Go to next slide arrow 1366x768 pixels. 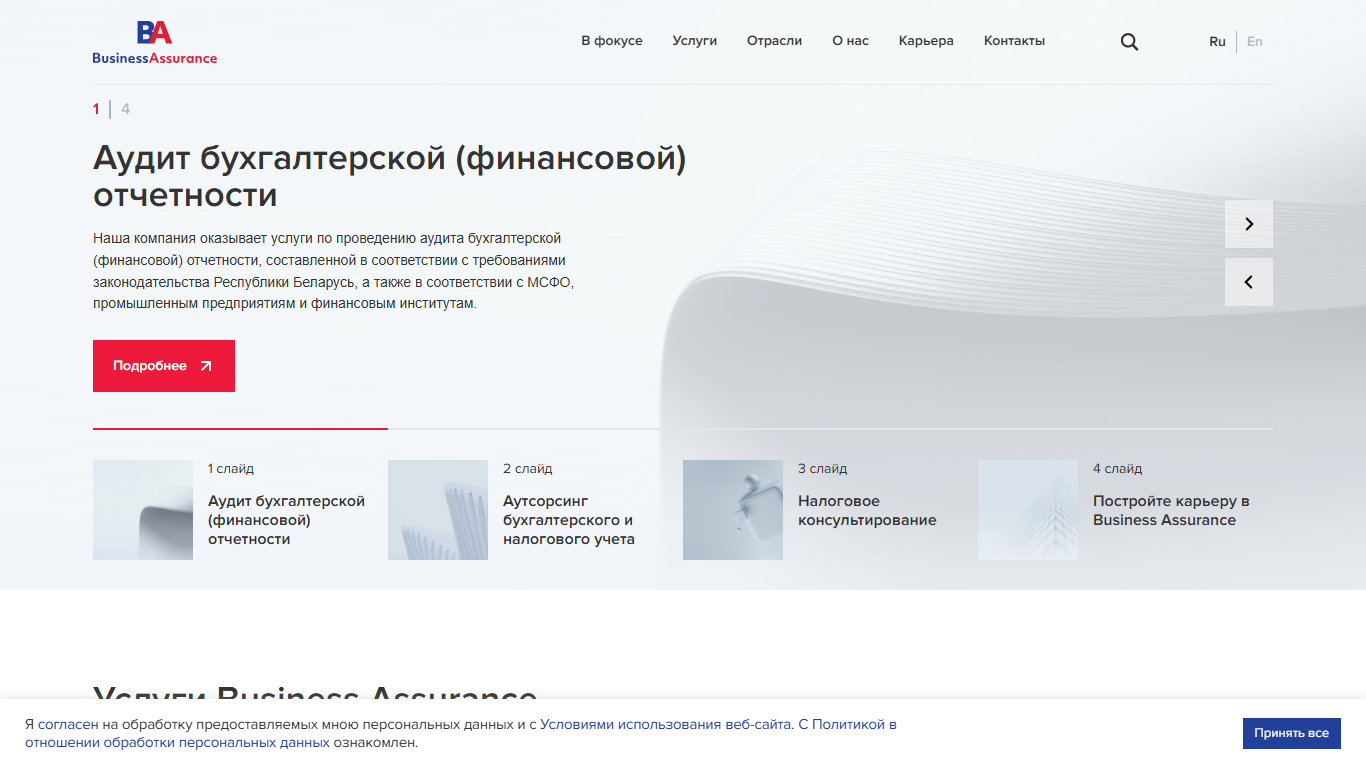point(1249,224)
